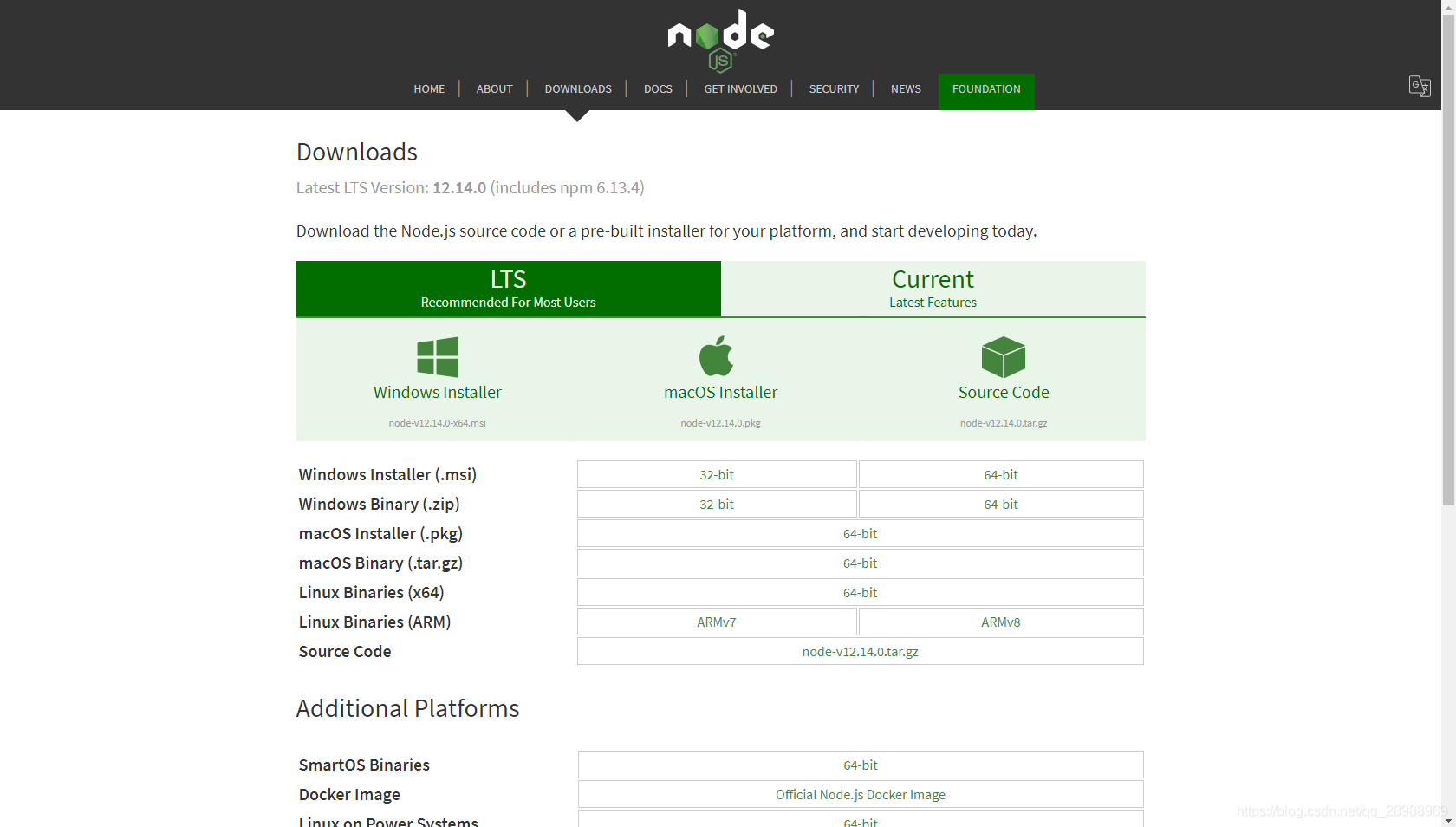Open the language translate icon
This screenshot has width=1456, height=827.
pos(1420,86)
